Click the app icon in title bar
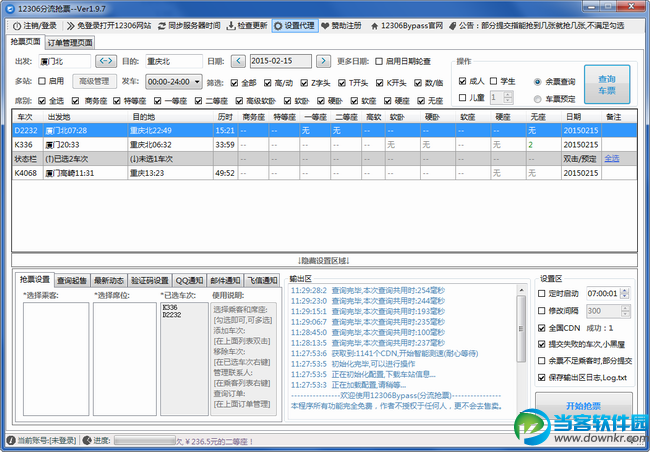The height and width of the screenshot is (452, 650). 10,8
